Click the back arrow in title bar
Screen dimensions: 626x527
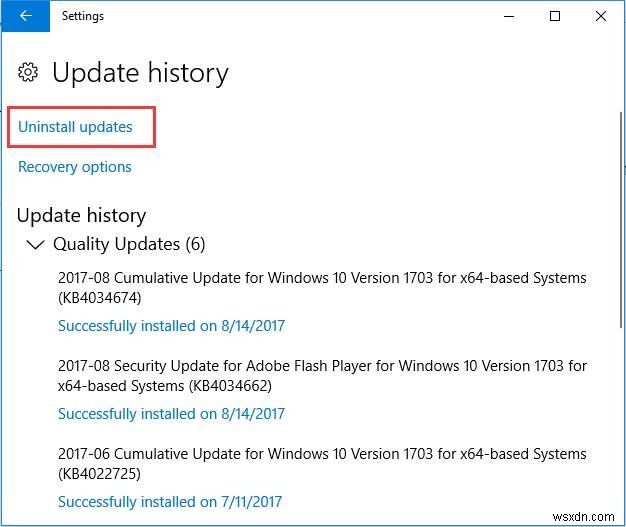pos(26,16)
